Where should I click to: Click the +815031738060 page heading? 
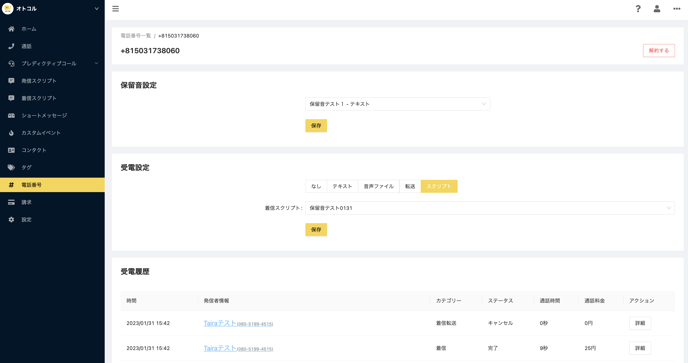[150, 51]
